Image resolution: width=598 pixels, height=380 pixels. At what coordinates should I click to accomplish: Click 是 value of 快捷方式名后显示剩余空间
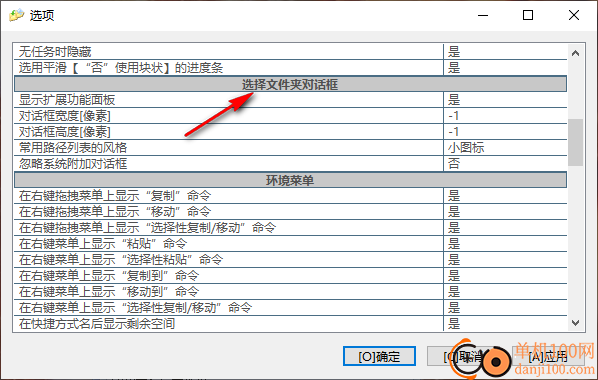point(505,324)
